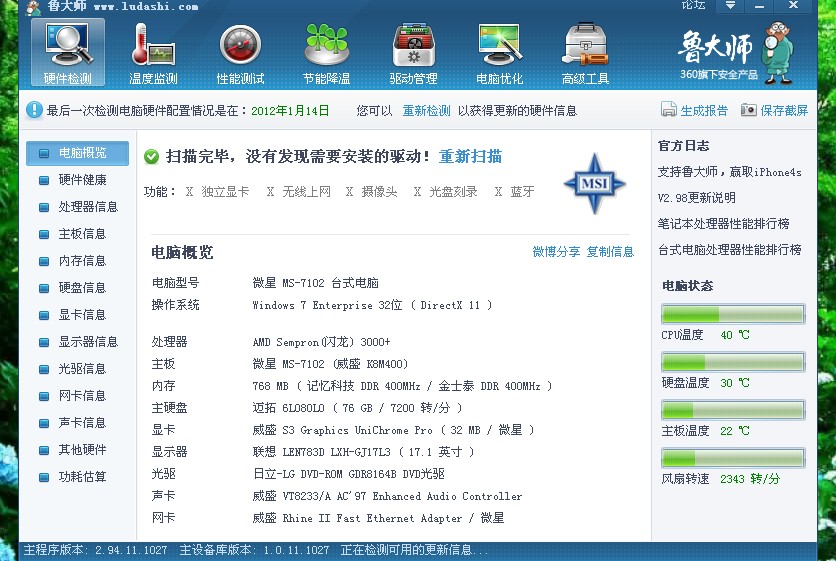Click the CPU温度 progress bar

733,314
